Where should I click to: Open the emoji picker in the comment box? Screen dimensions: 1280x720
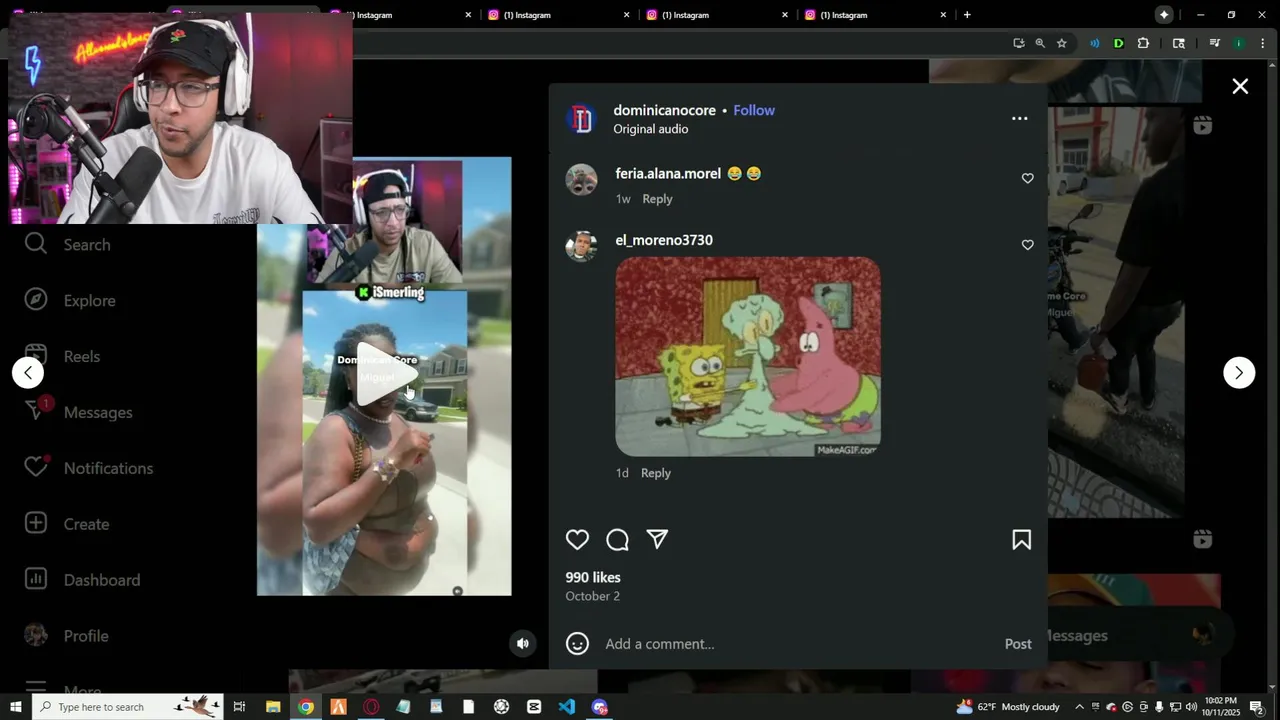(577, 644)
